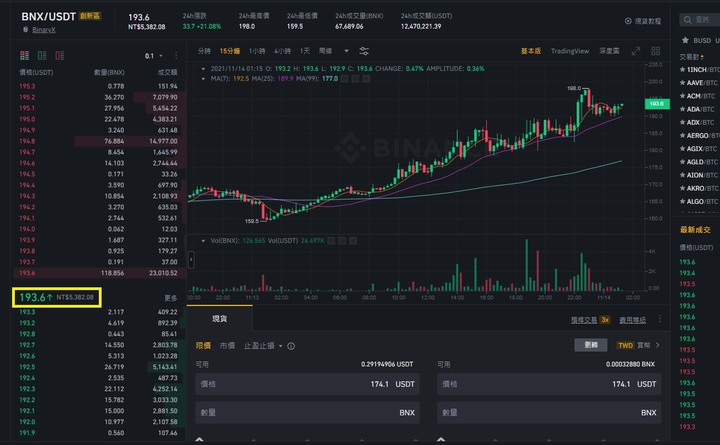The height and width of the screenshot is (445, 720).
Task: Click sell-side 價格 input showing 174.1 USDT
Action: [549, 384]
